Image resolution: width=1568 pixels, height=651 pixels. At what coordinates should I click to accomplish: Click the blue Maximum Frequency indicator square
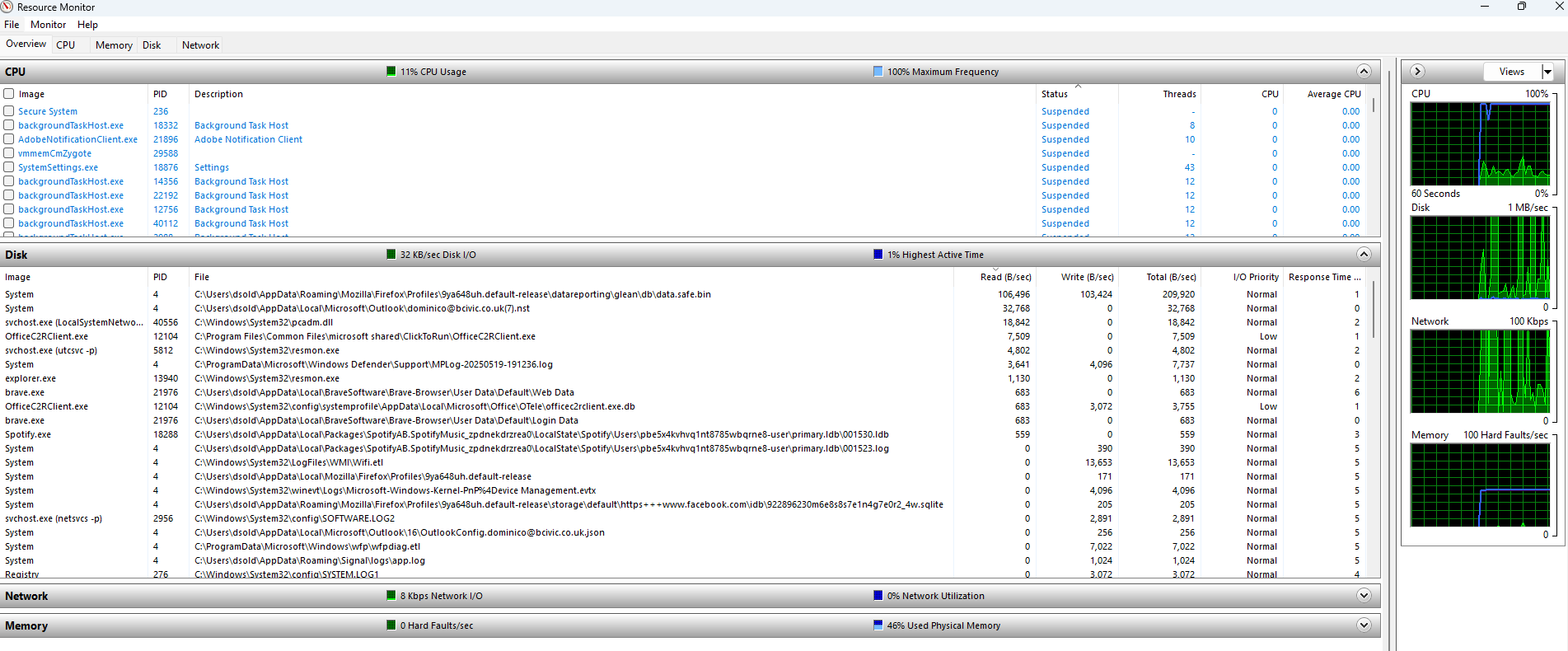pyautogui.click(x=878, y=72)
